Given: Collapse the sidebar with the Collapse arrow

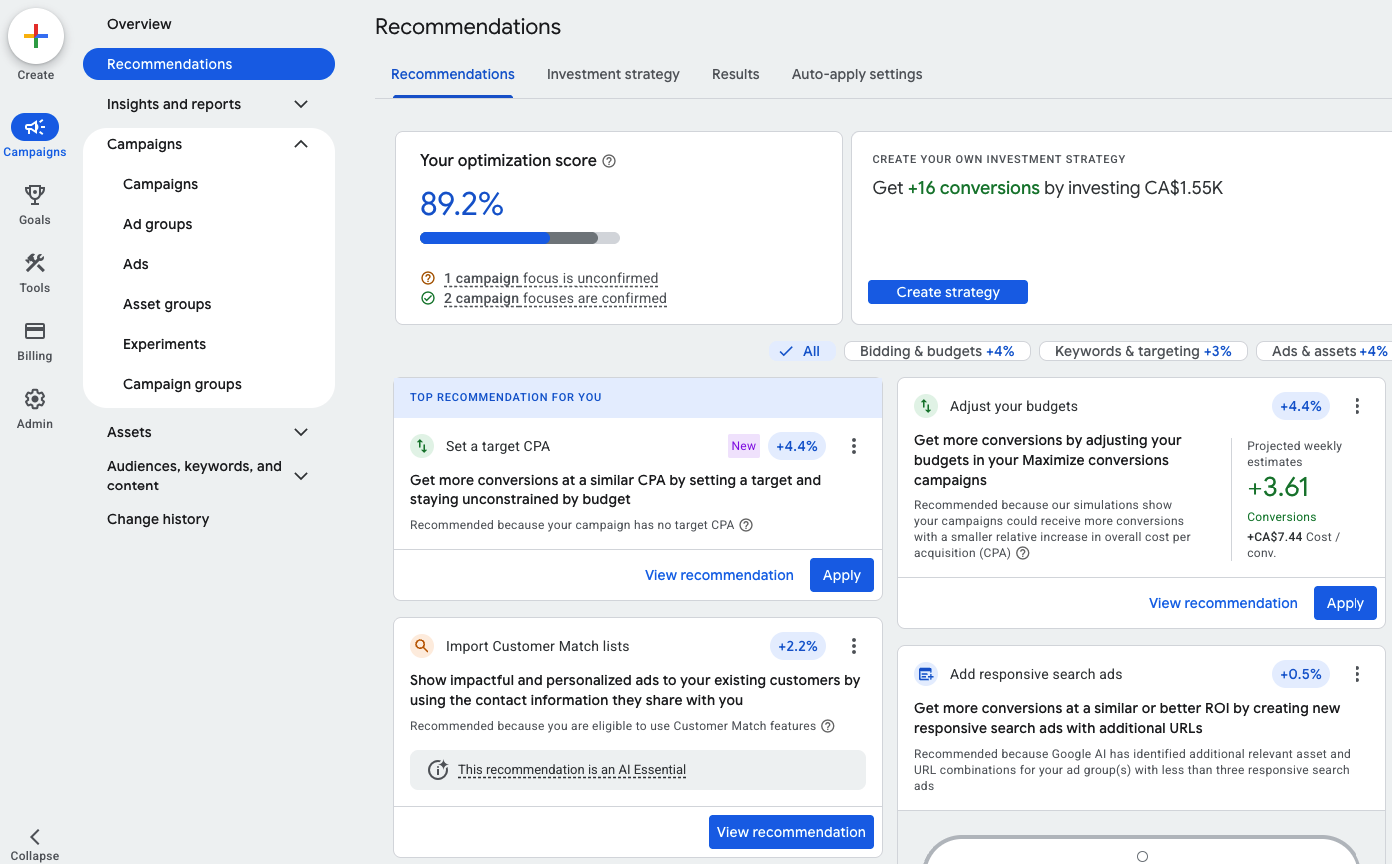Looking at the screenshot, I should [x=35, y=837].
